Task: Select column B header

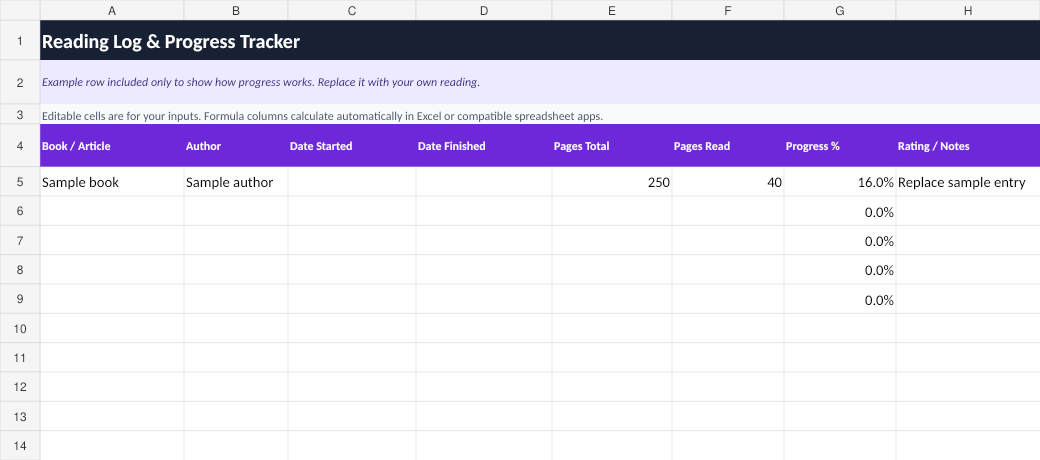Action: coord(236,10)
